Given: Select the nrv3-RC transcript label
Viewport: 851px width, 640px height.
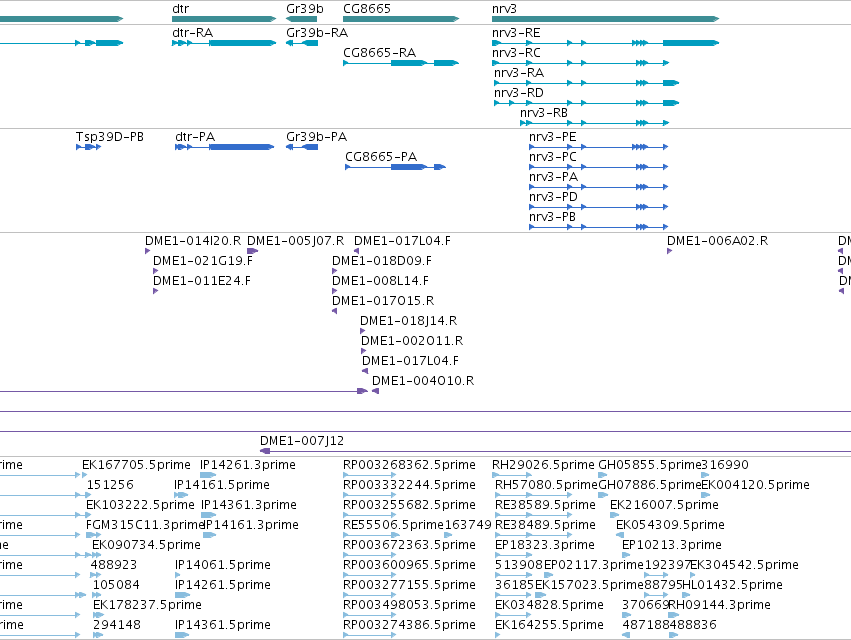Looking at the screenshot, I should pos(516,53).
